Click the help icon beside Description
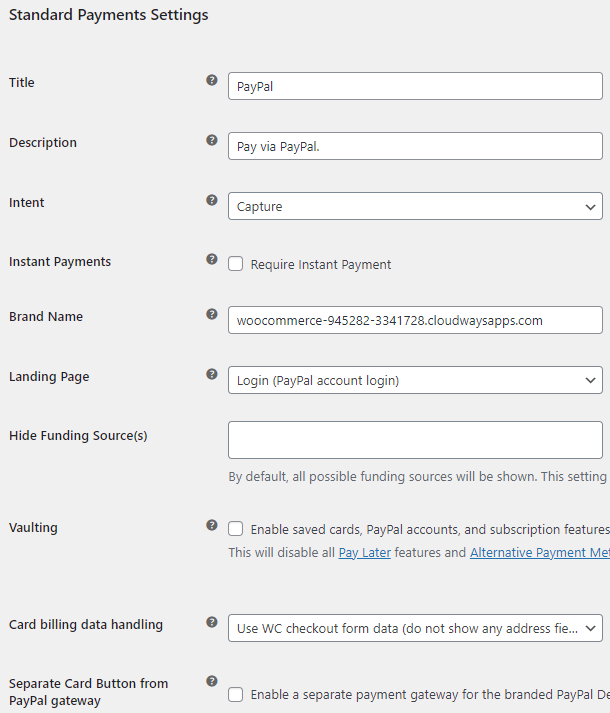 click(212, 140)
